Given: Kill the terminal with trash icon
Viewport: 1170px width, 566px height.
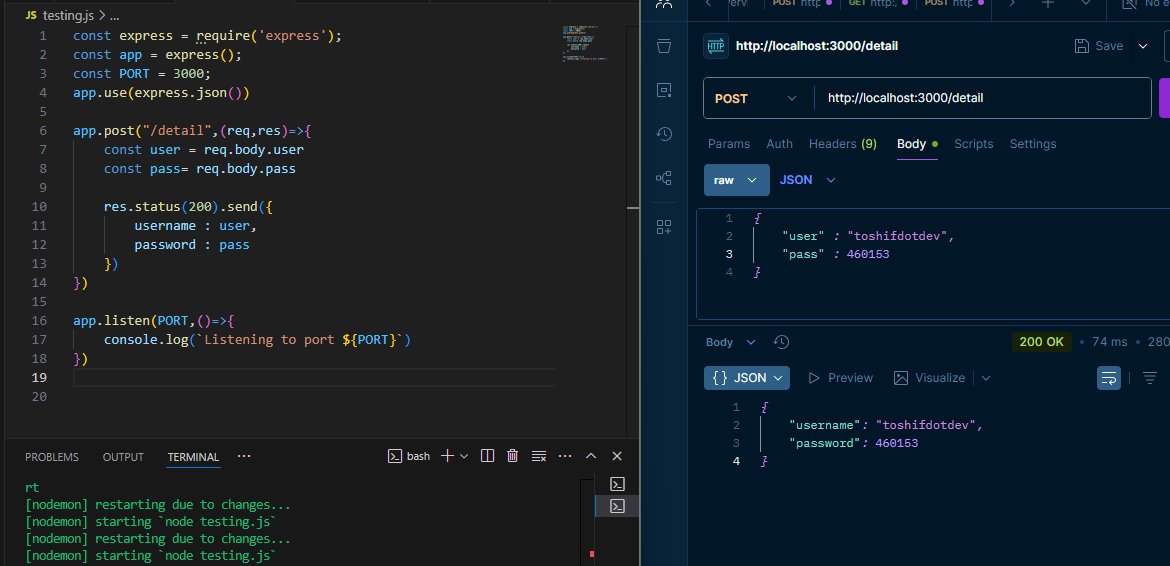Looking at the screenshot, I should 512,456.
